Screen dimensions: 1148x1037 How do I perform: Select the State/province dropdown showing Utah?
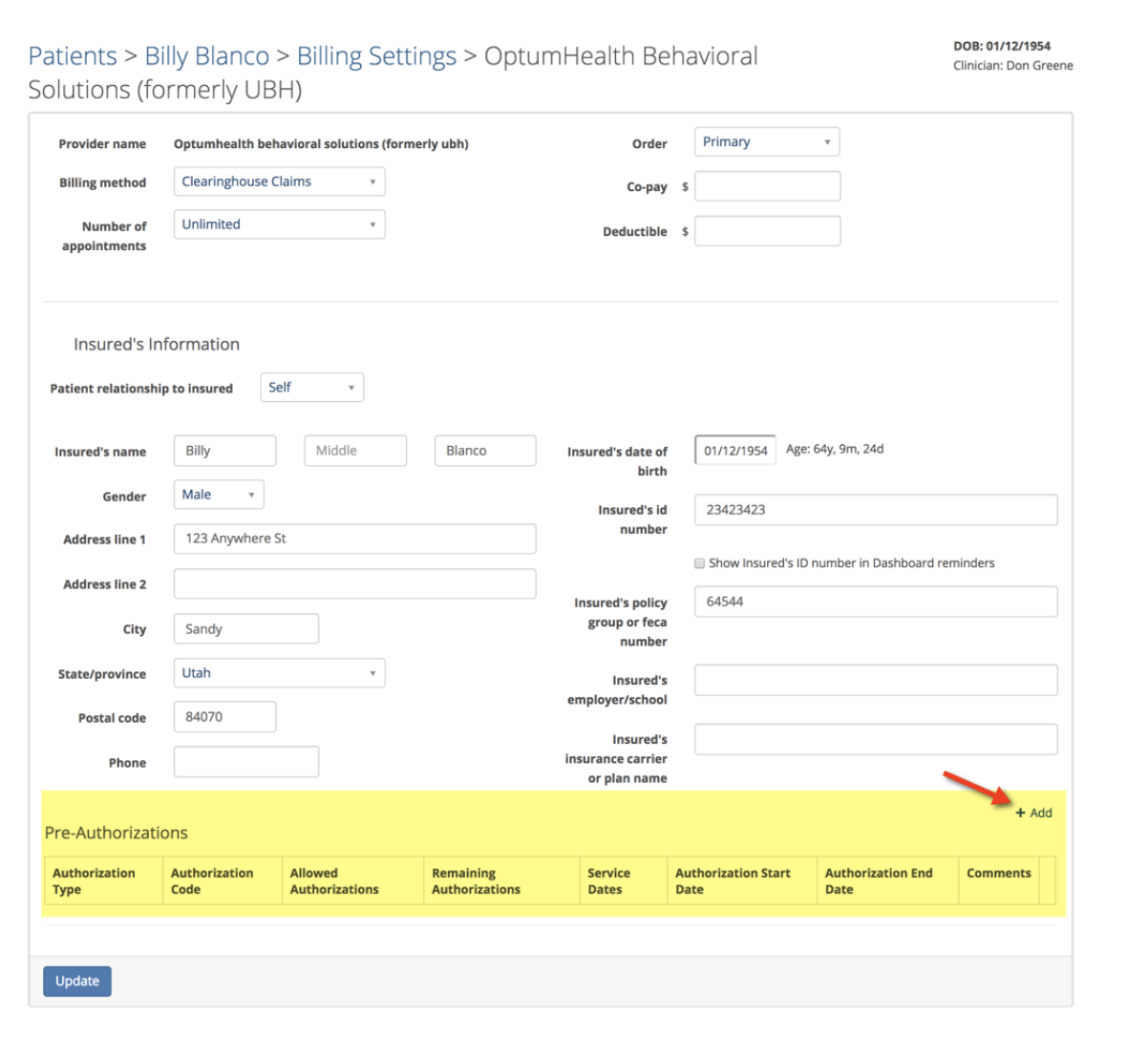(279, 673)
